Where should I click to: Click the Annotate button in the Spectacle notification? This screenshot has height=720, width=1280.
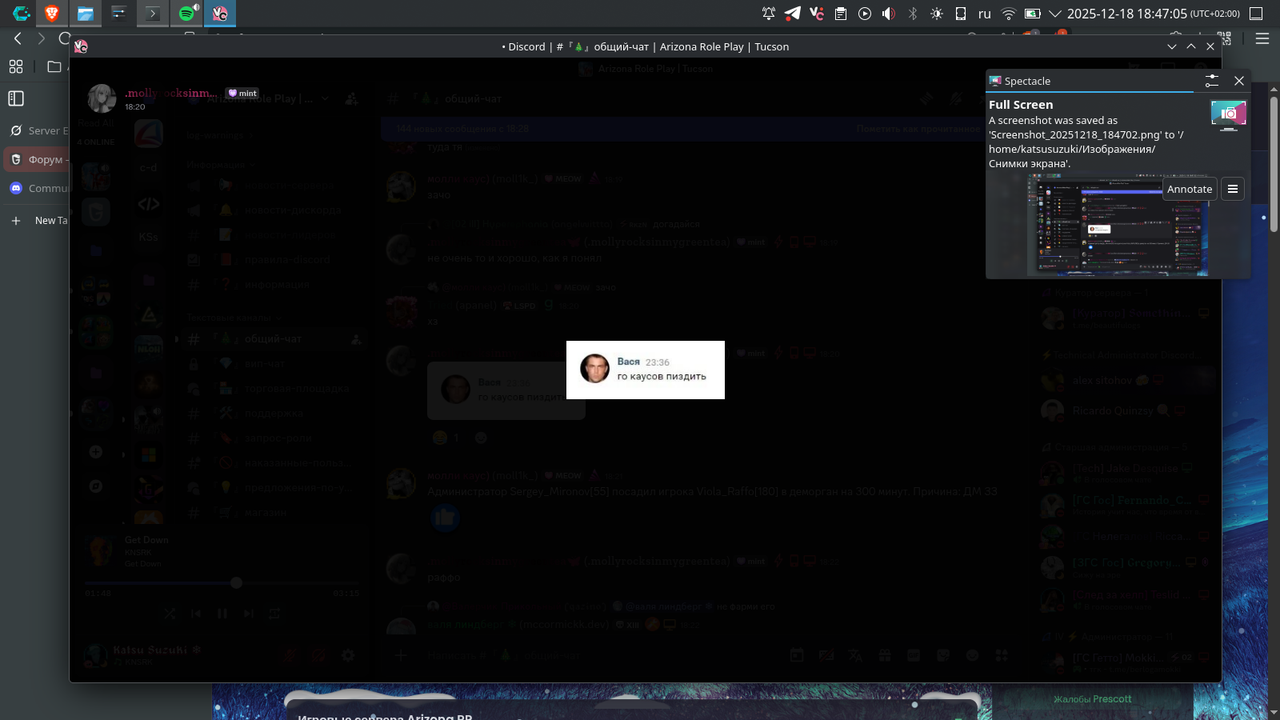coord(1189,189)
